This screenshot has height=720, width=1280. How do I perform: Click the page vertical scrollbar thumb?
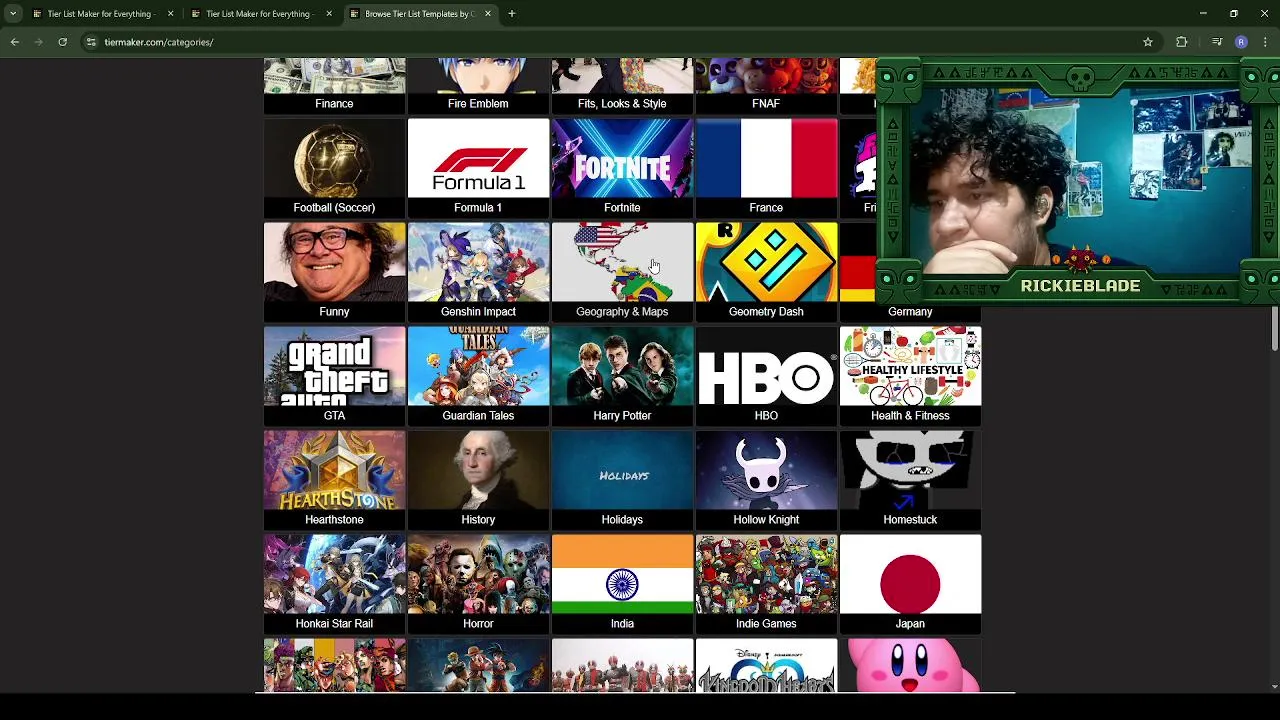click(1274, 328)
